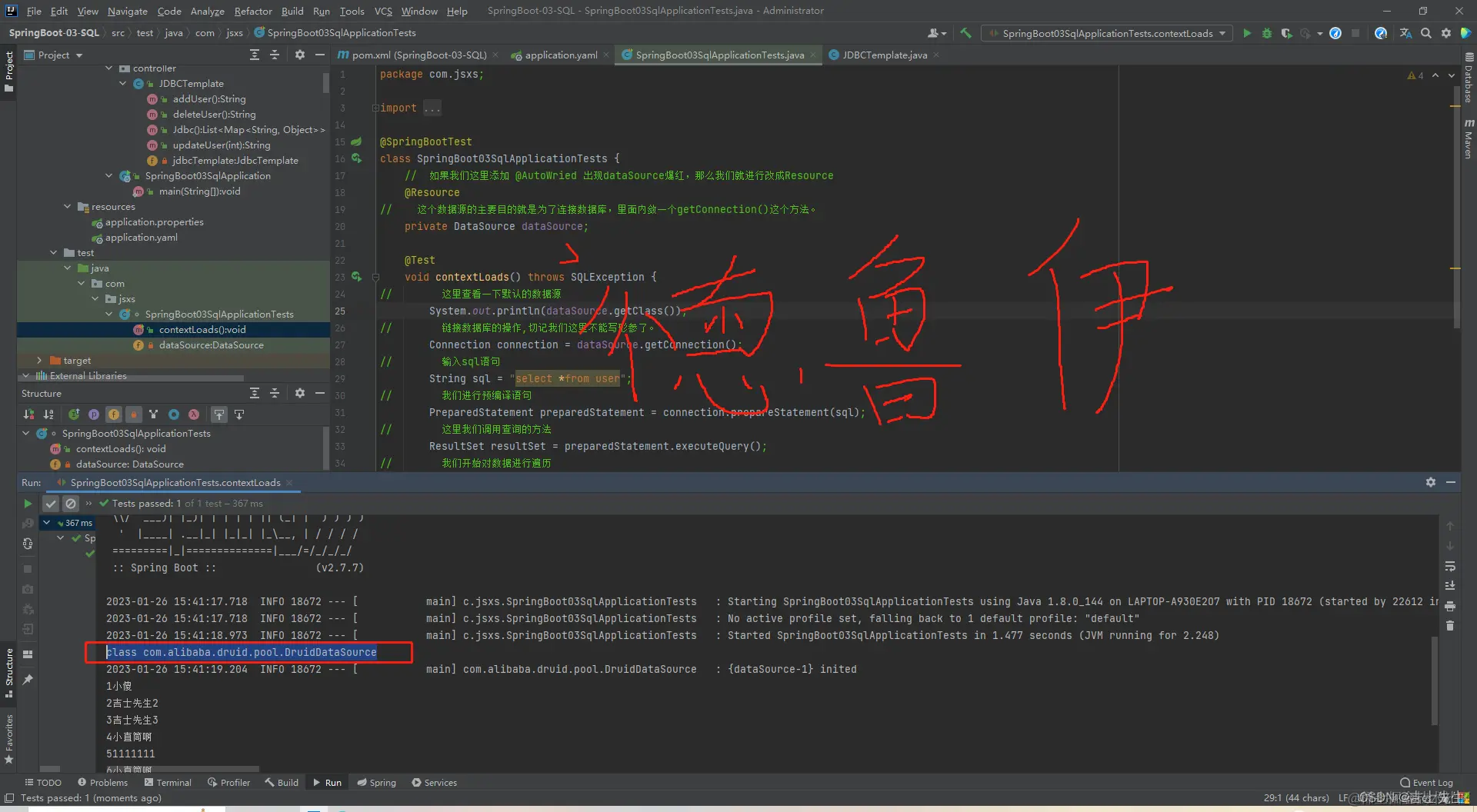Select application.properties in project tree
This screenshot has height=812, width=1477.
tap(154, 221)
